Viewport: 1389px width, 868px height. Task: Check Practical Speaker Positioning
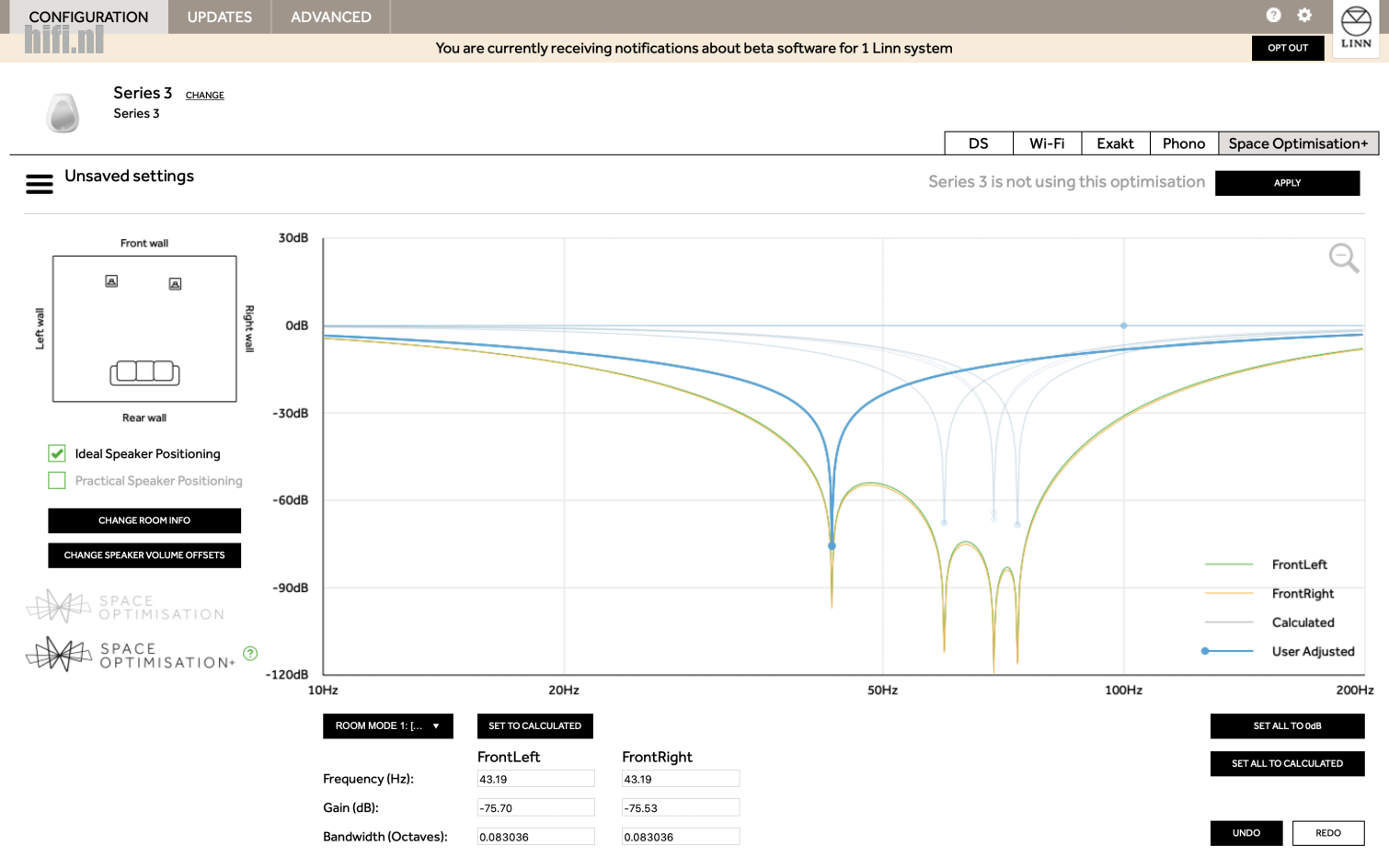[57, 481]
